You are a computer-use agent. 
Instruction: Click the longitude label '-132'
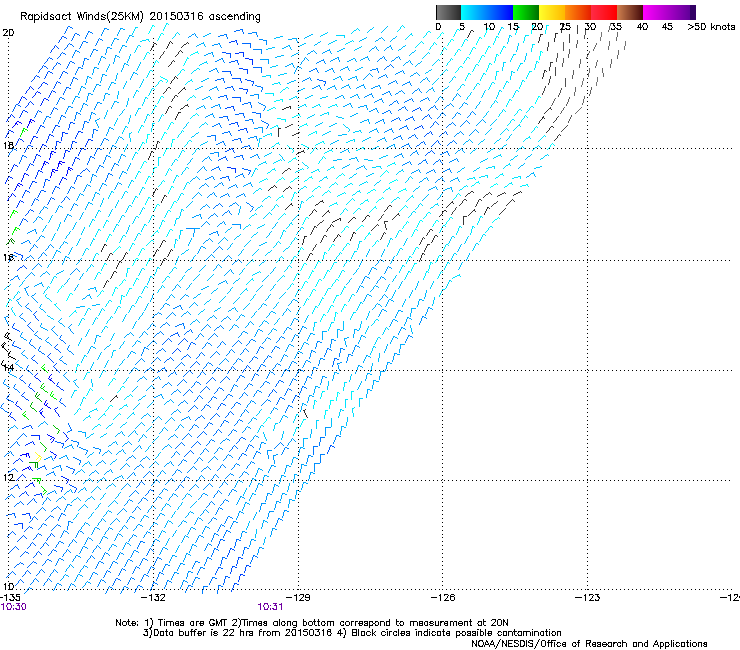point(154,598)
